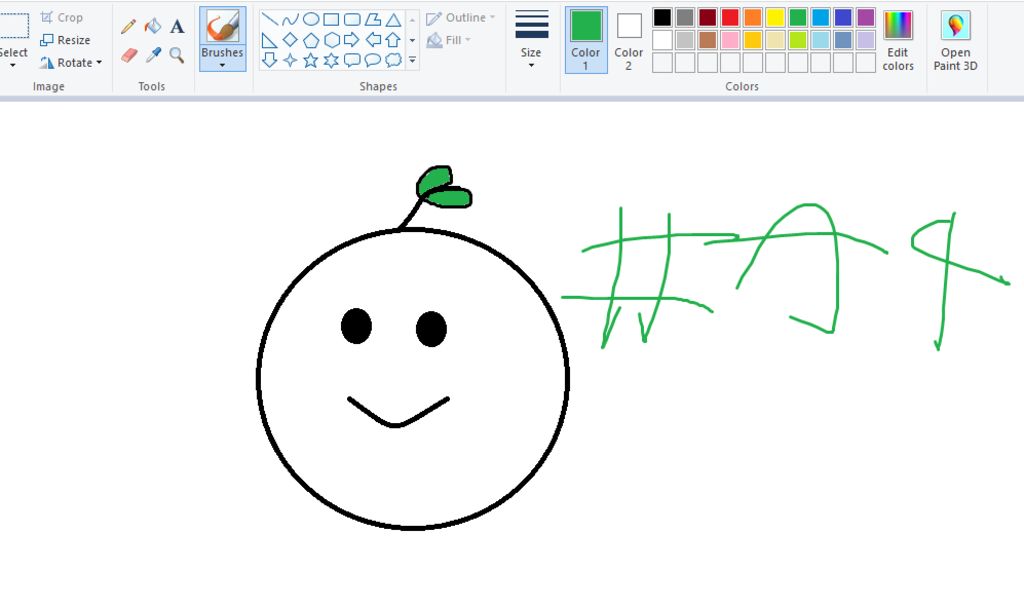Activate the Color 2 background button

[628, 40]
